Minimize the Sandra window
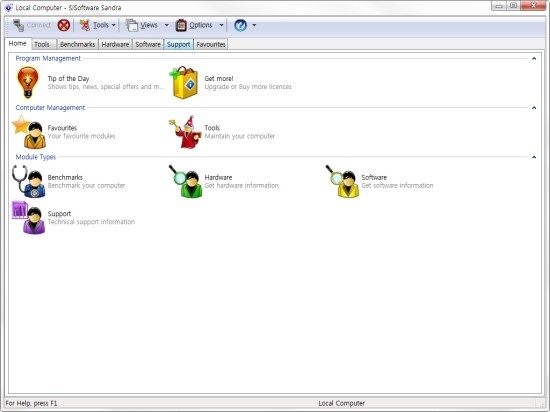550x412 pixels. tap(499, 6)
